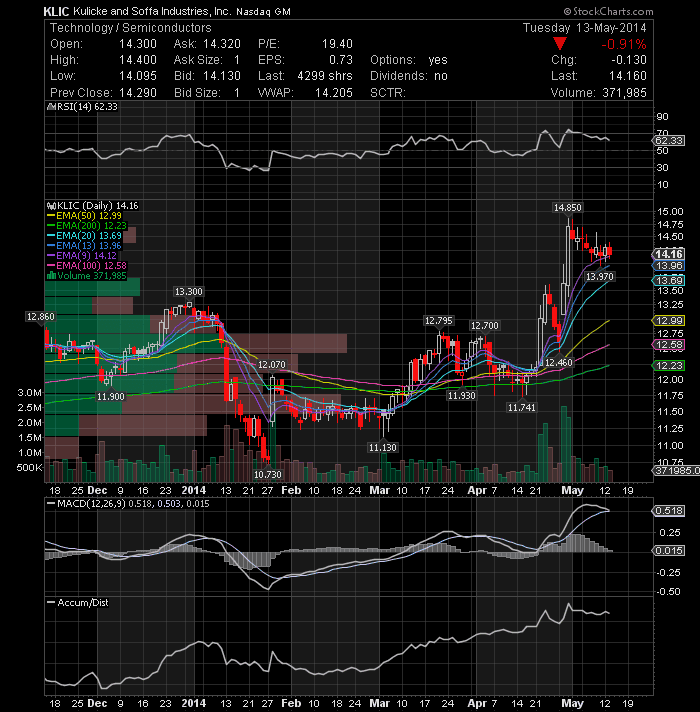The height and width of the screenshot is (712, 700).
Task: Click the small icon beside RSI(14) label
Action: (x=51, y=107)
